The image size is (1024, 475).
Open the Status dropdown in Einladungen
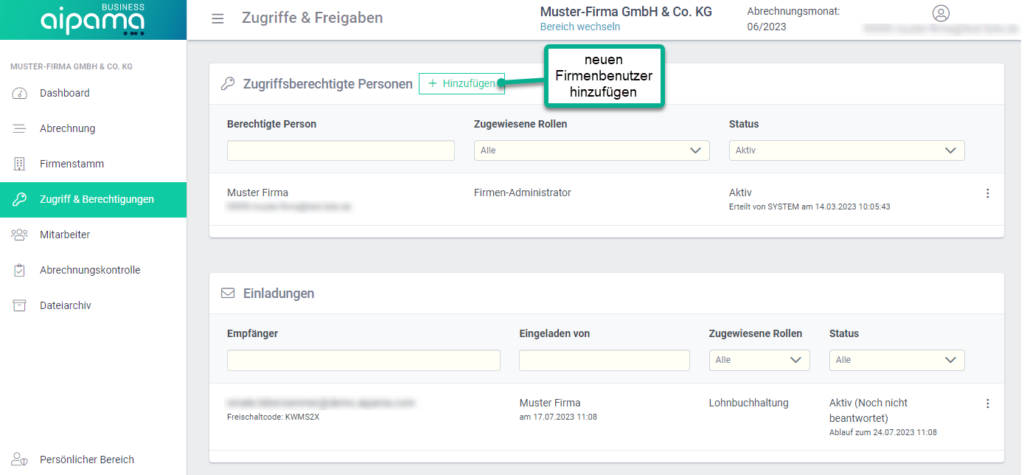896,360
